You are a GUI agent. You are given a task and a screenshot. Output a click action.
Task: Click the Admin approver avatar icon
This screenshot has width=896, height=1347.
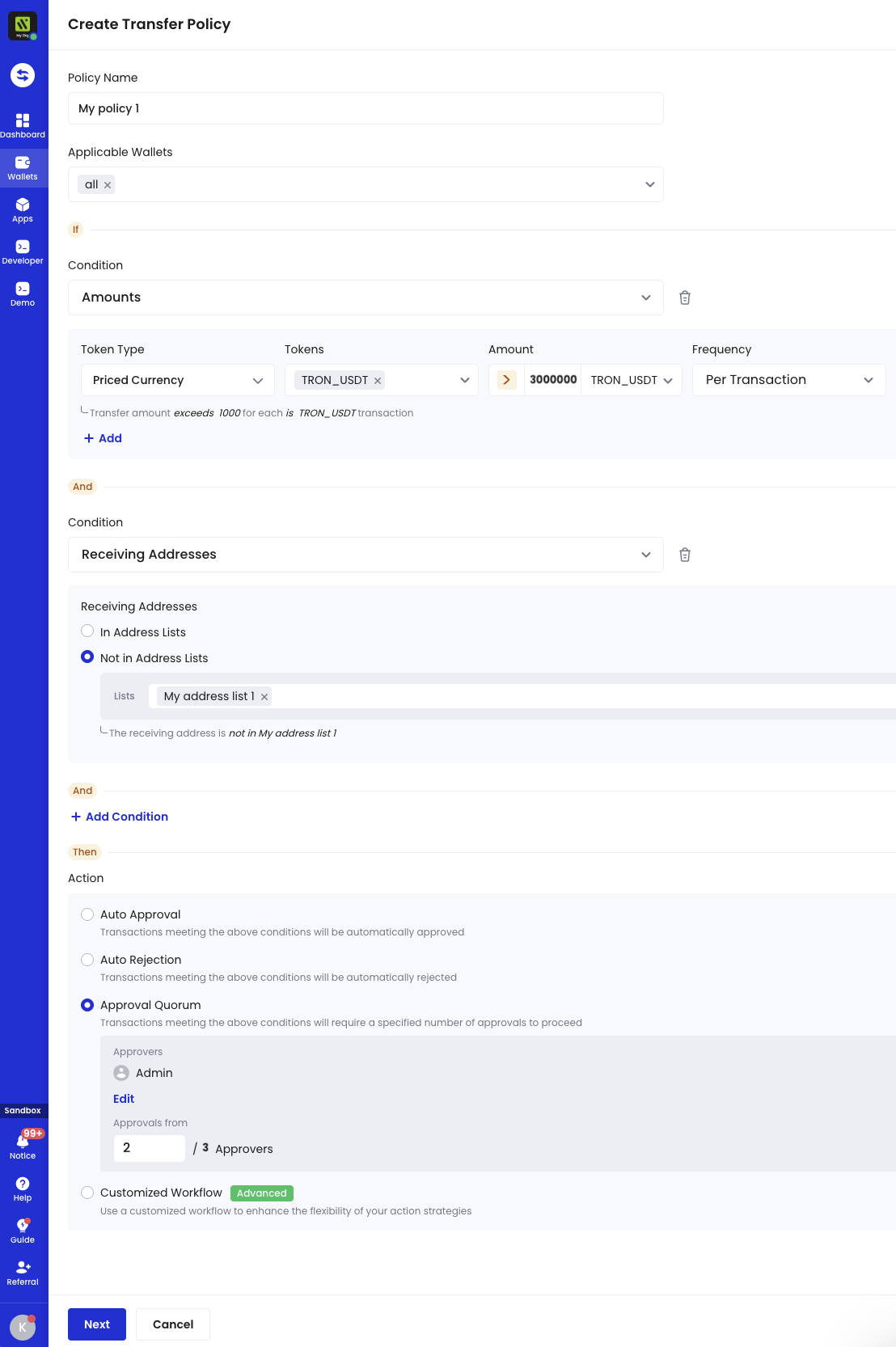[121, 1073]
